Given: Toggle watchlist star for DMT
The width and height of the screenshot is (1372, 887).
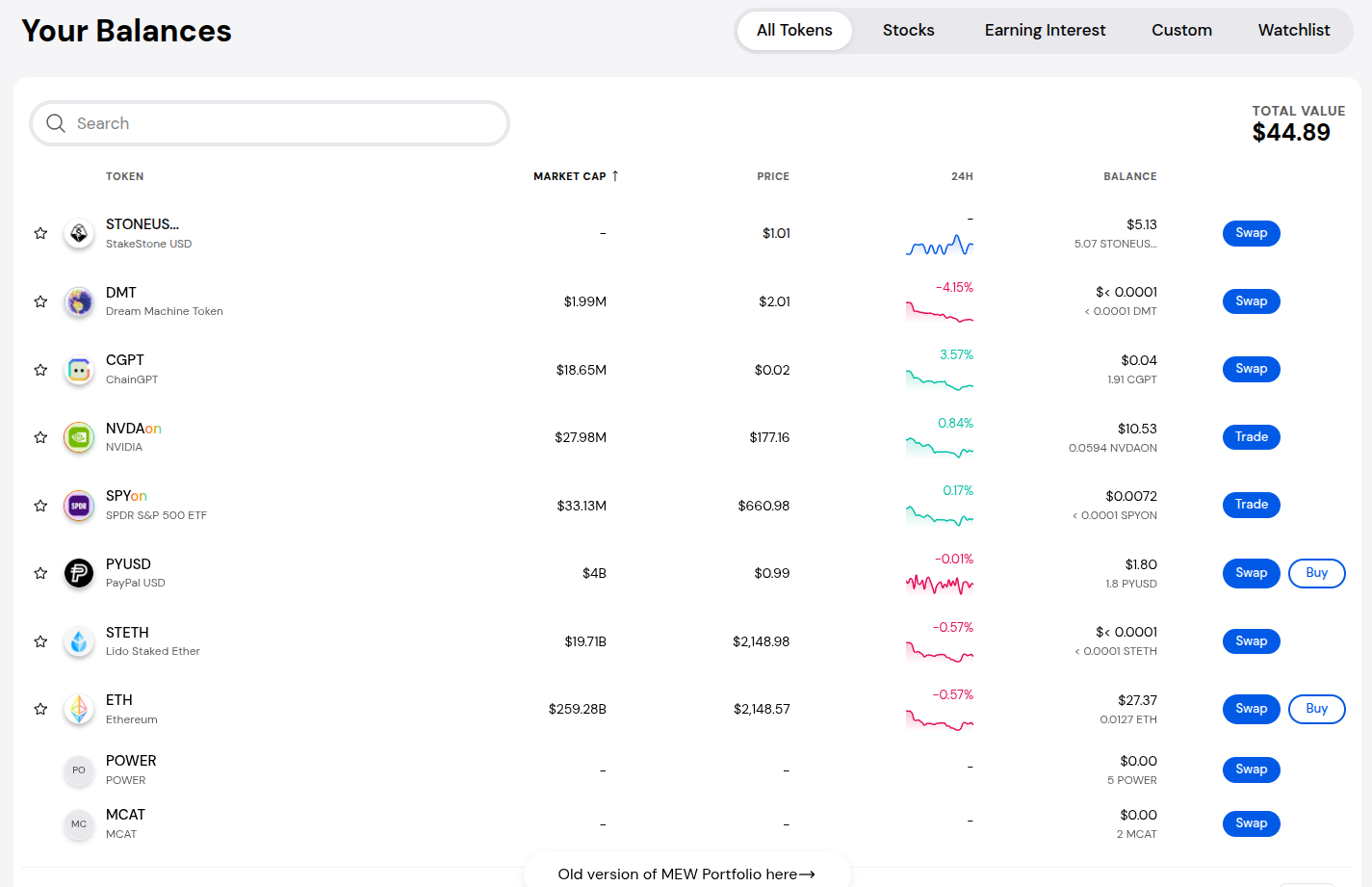Looking at the screenshot, I should tap(40, 301).
